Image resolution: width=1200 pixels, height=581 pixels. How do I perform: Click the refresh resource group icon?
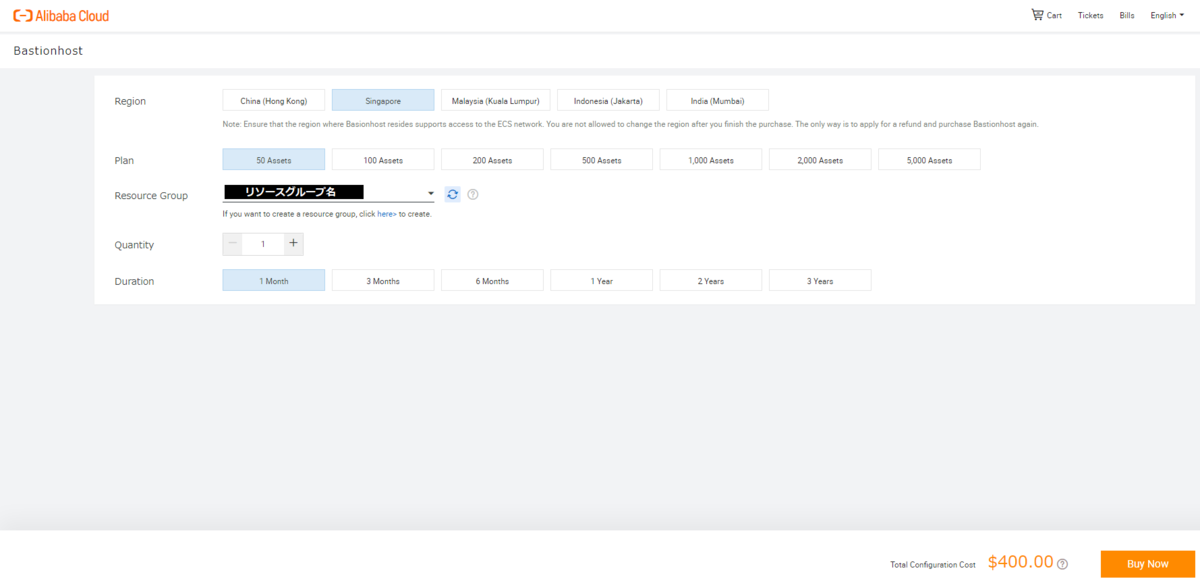point(453,194)
